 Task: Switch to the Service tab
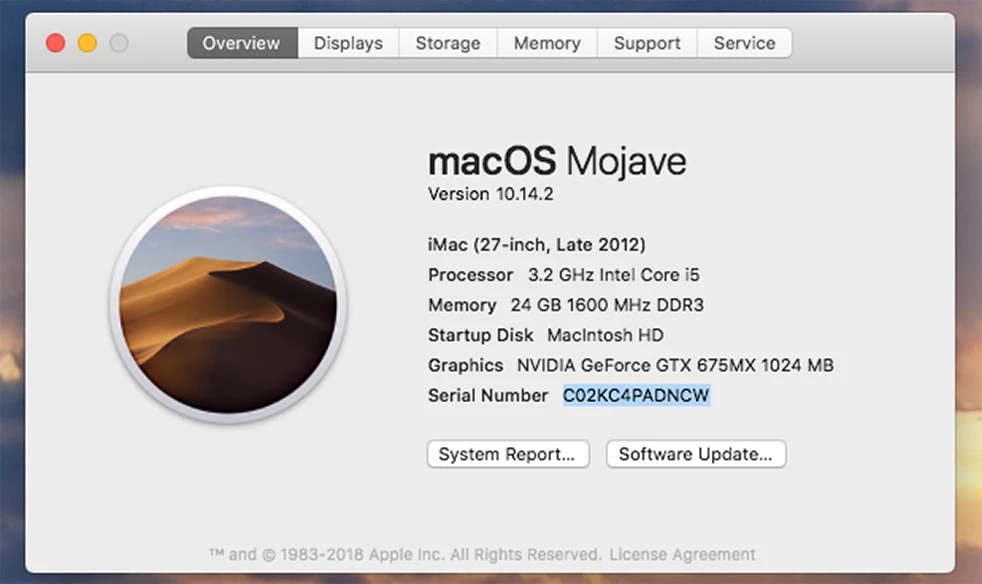745,43
